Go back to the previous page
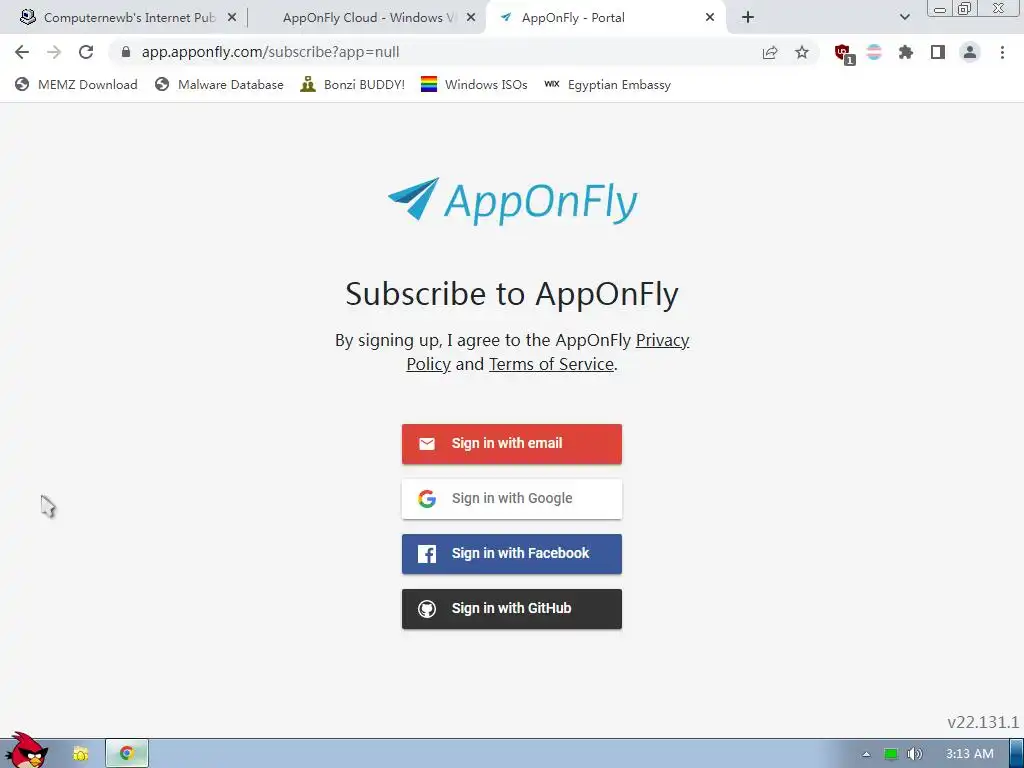The width and height of the screenshot is (1024, 768). click(22, 52)
